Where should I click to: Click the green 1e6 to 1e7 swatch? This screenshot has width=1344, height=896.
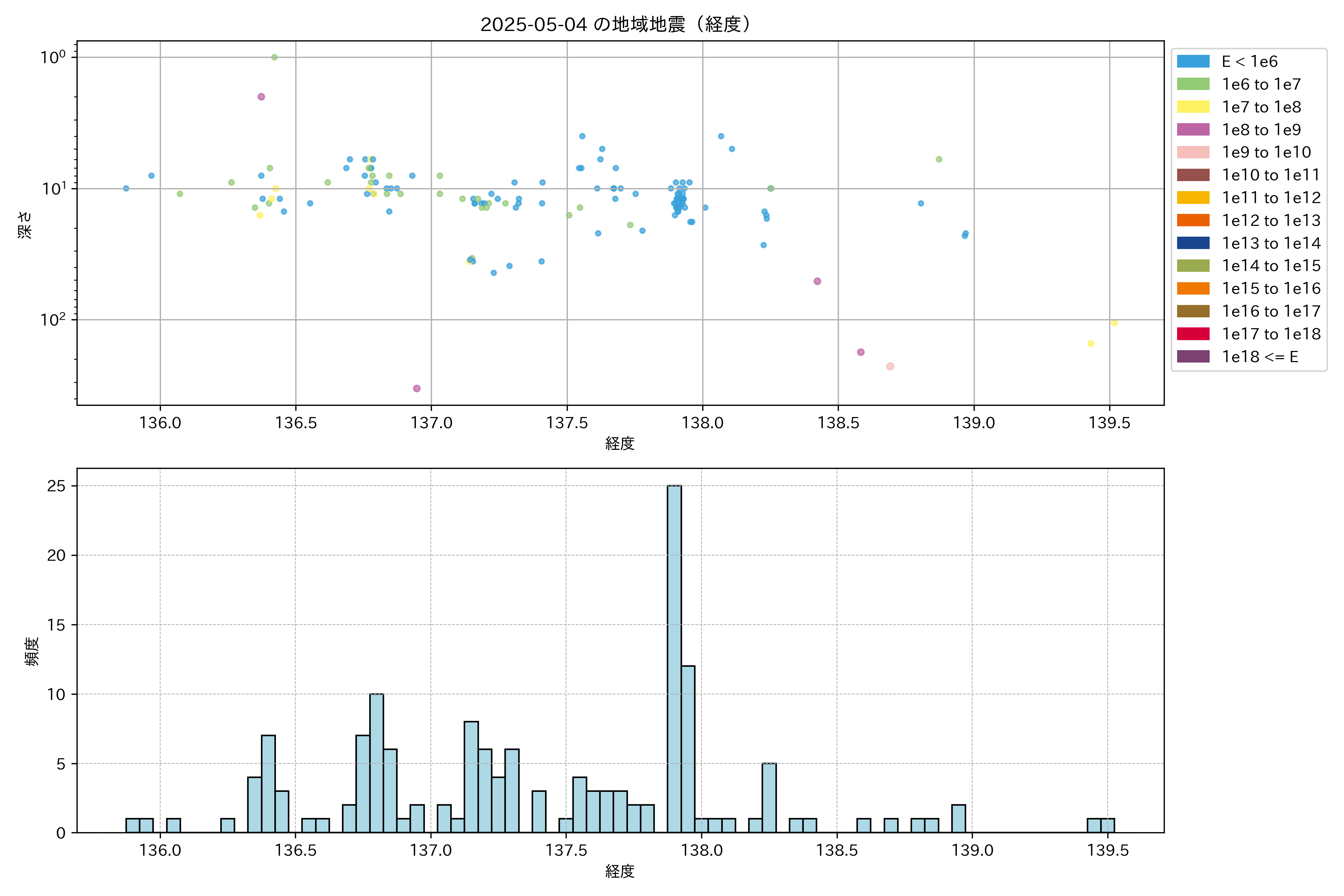pos(1192,84)
